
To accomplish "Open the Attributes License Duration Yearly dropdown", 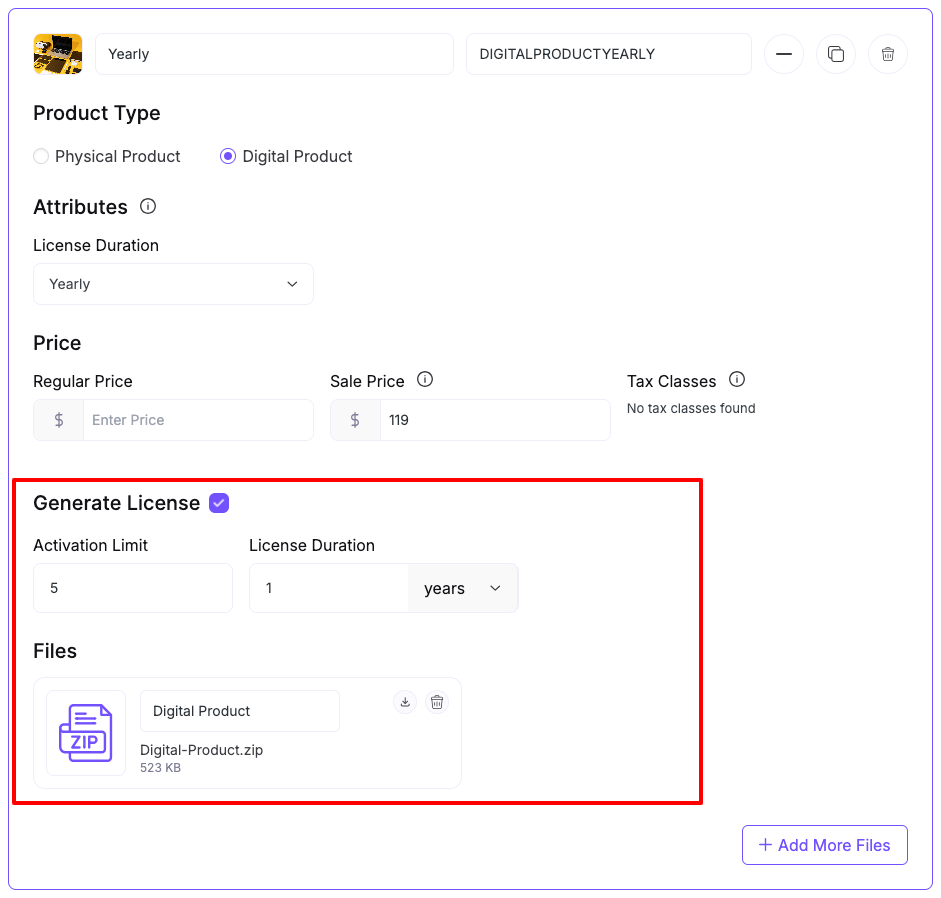I will (x=173, y=284).
